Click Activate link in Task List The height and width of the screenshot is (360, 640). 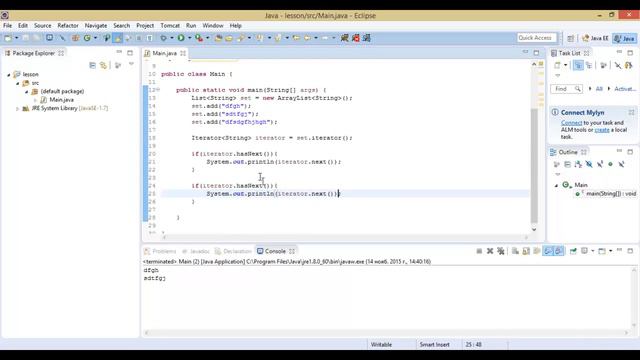(x=625, y=89)
